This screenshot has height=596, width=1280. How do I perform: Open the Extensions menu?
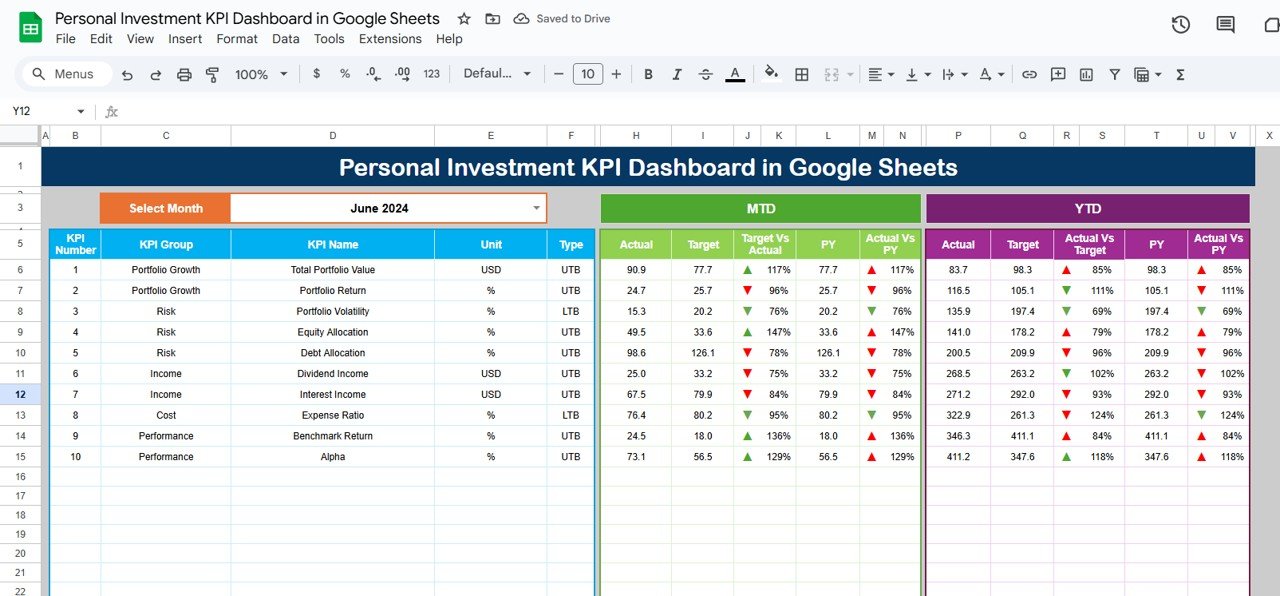390,39
